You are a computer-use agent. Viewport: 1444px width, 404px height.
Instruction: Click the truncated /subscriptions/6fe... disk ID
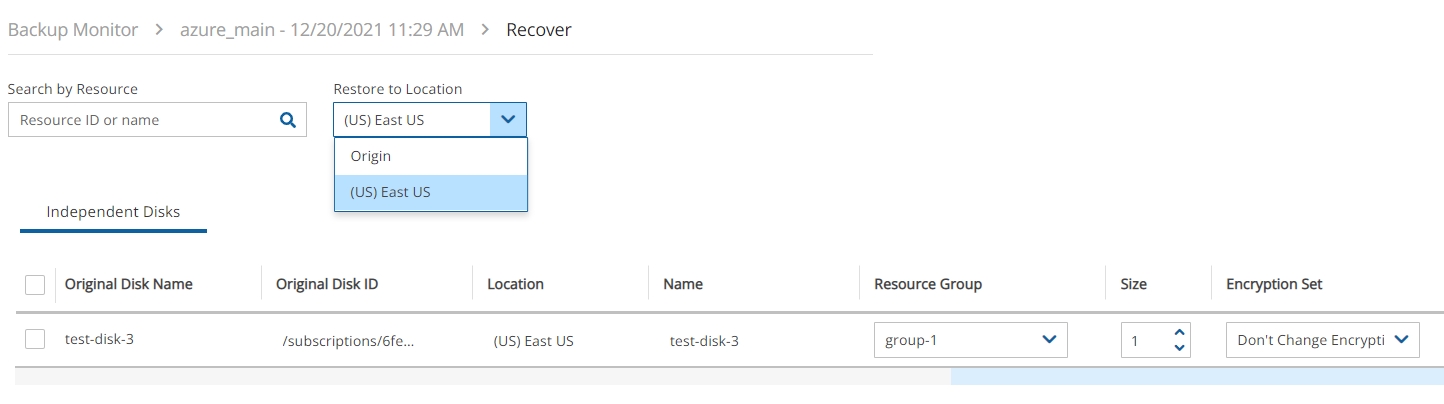(348, 340)
